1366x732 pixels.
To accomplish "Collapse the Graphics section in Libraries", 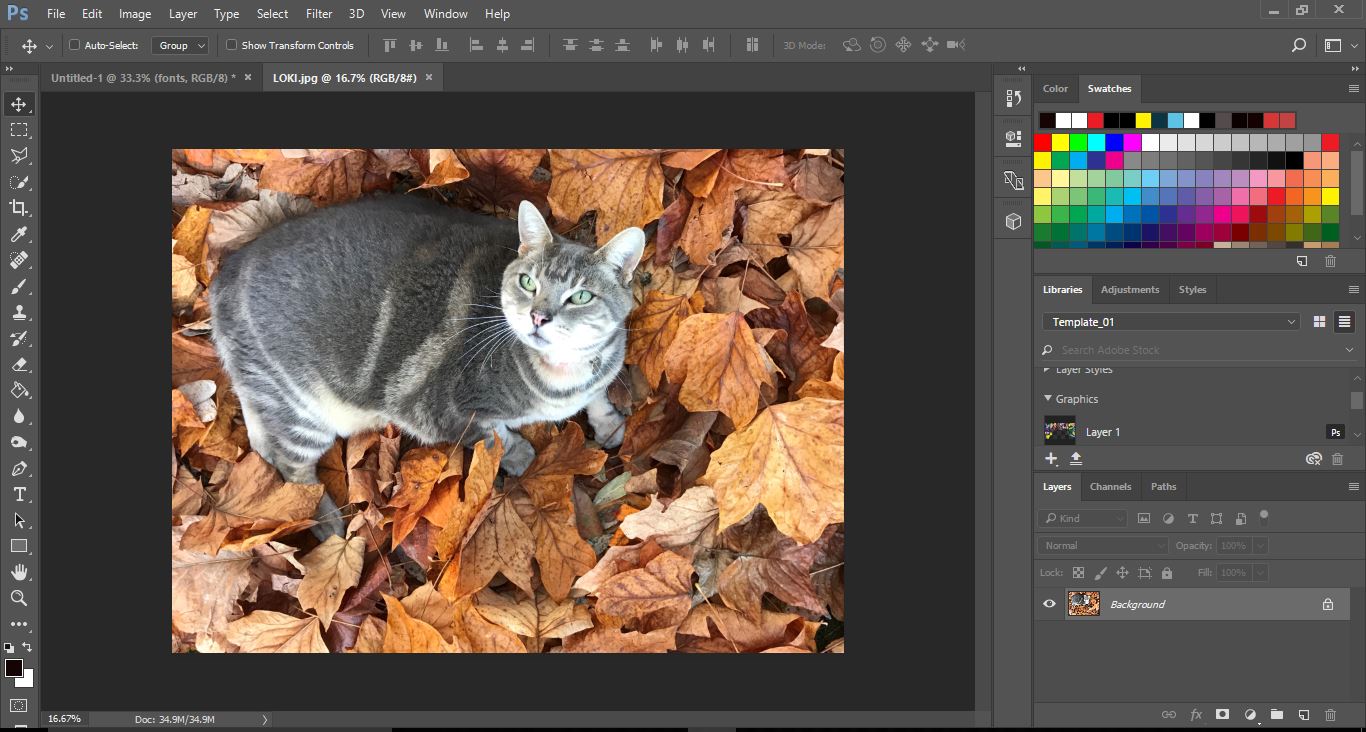I will click(x=1047, y=399).
